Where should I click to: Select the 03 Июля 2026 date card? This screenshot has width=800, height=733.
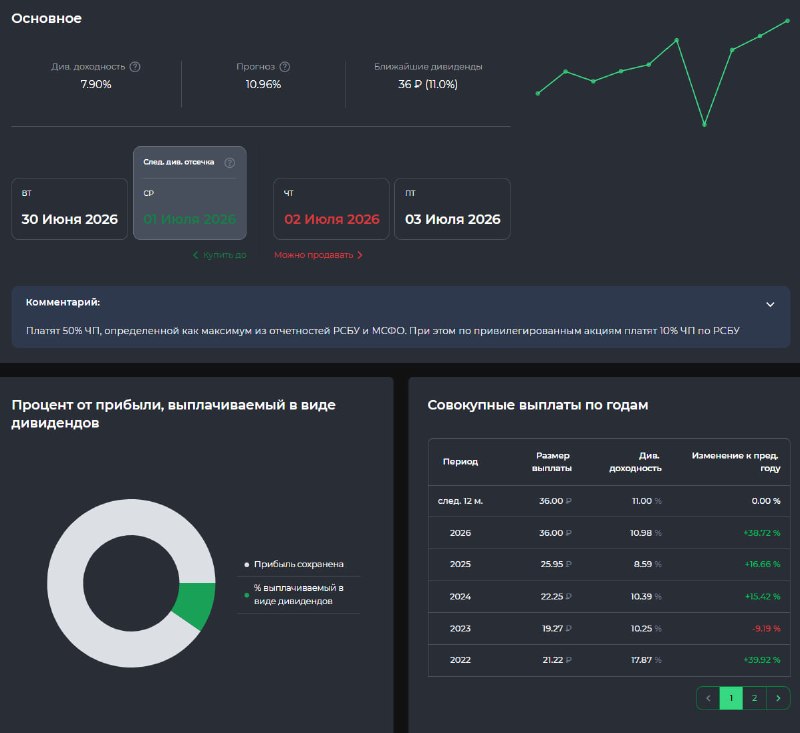(x=453, y=209)
